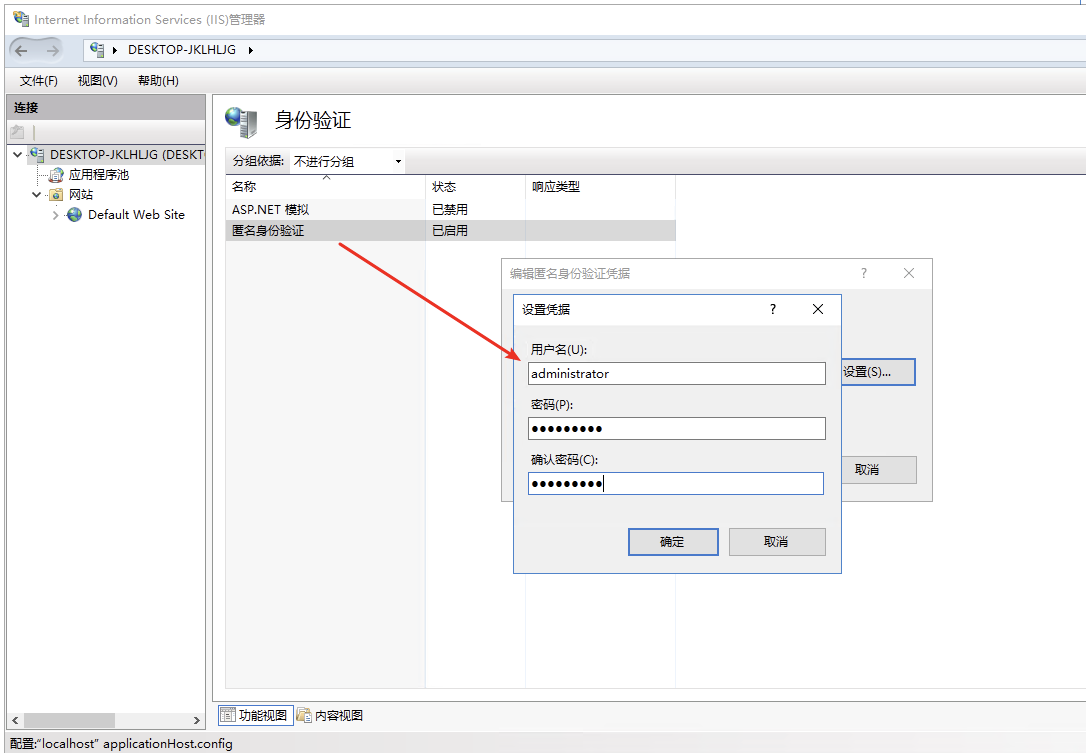Go forward with the right arrow navigation button

tap(53, 50)
